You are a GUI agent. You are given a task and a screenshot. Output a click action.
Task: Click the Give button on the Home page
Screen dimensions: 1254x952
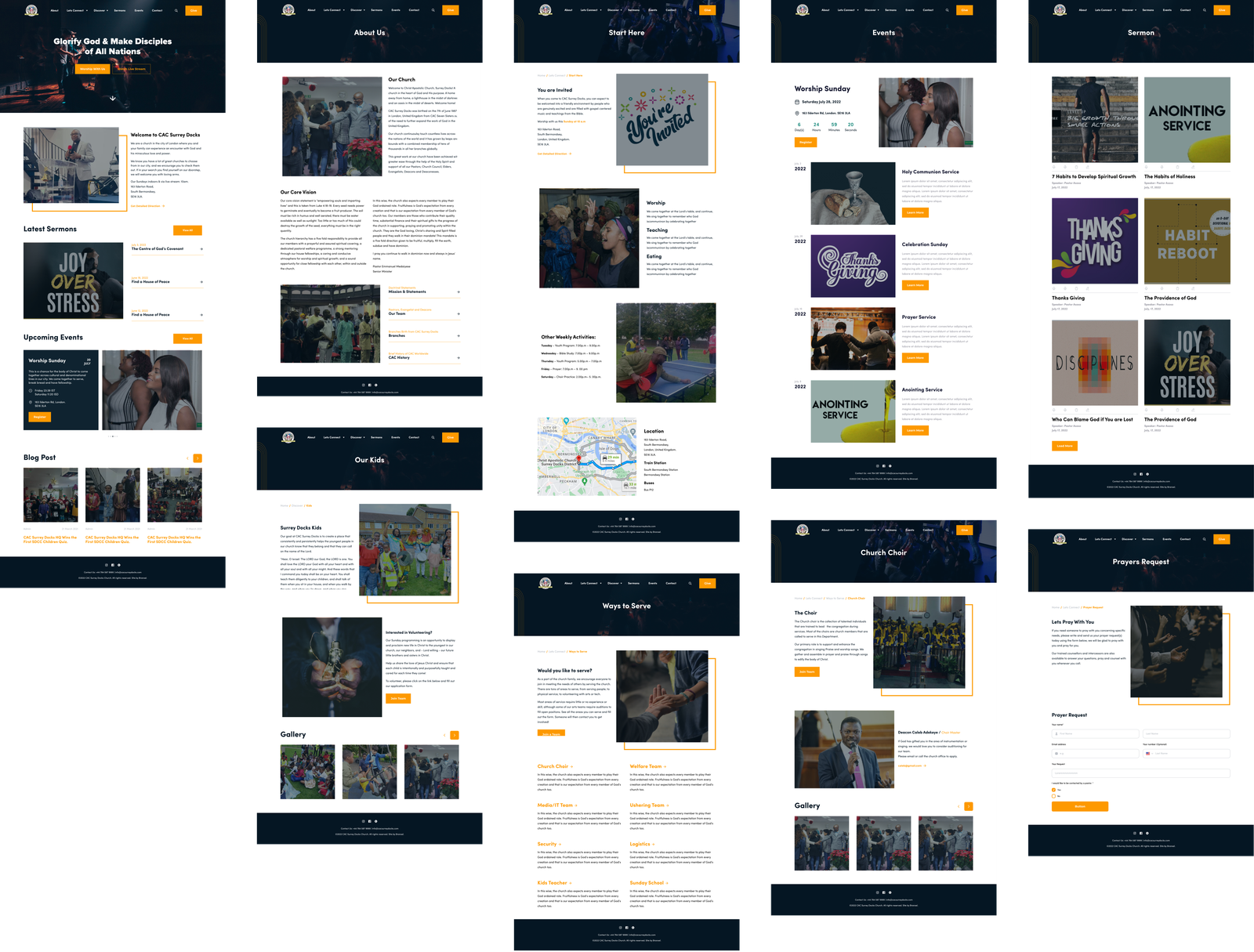coord(194,10)
